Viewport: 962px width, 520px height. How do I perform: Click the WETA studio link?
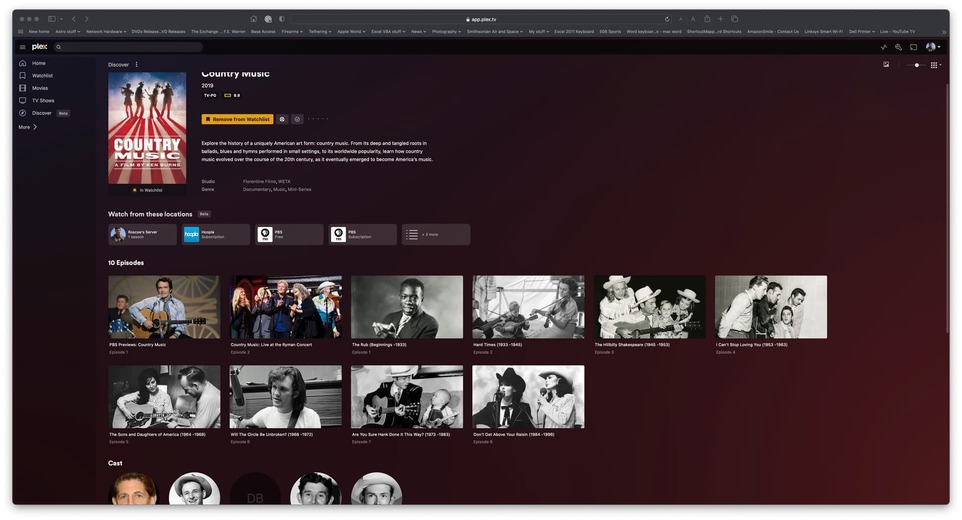point(285,182)
